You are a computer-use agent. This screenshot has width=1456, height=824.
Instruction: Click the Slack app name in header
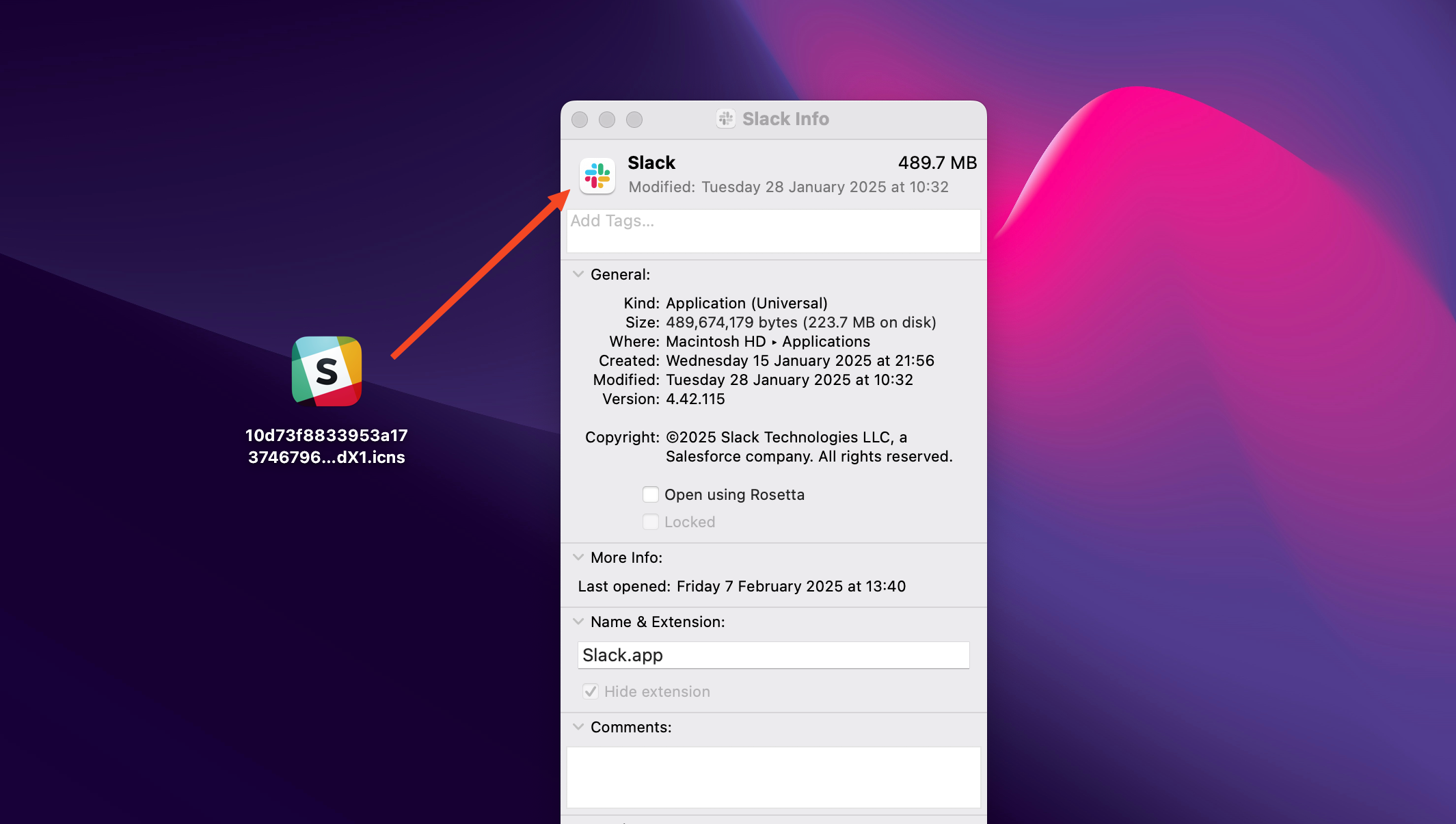(651, 163)
